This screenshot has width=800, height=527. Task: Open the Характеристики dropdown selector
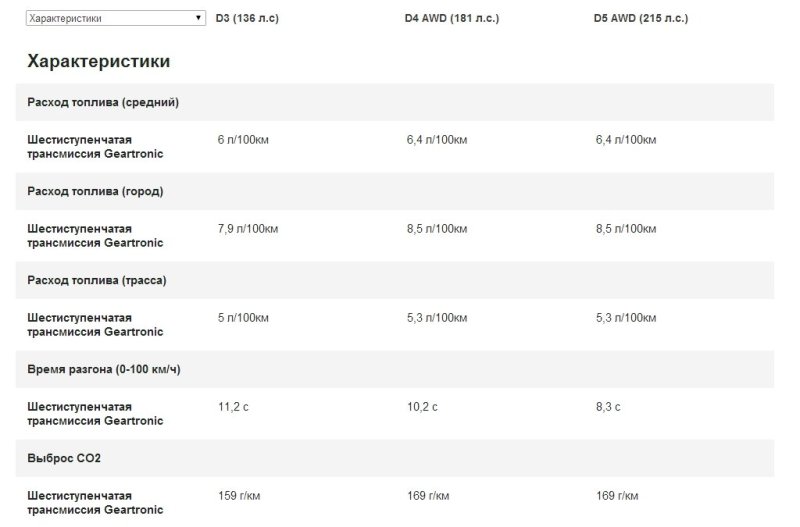[x=115, y=18]
